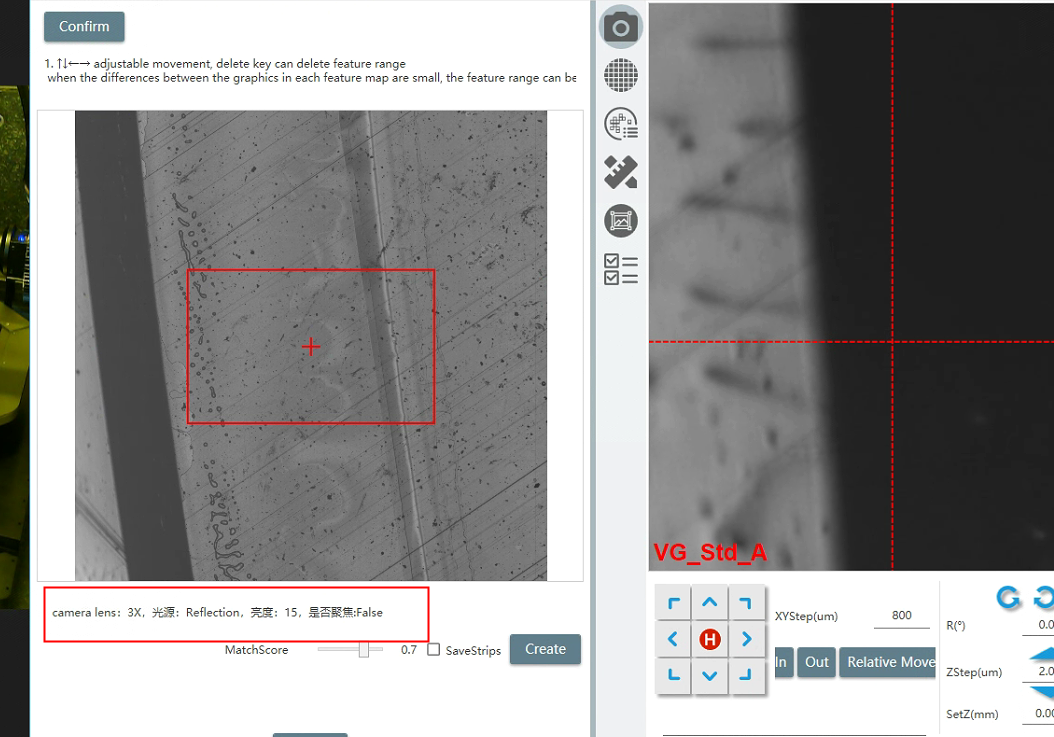Click the In button
The height and width of the screenshot is (737, 1054).
tap(783, 662)
